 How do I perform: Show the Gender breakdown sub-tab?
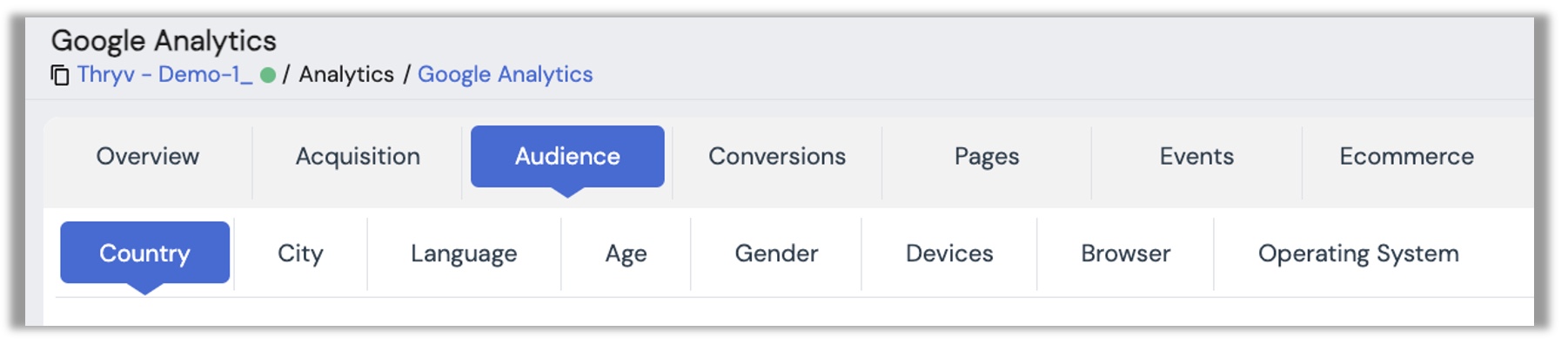point(776,254)
